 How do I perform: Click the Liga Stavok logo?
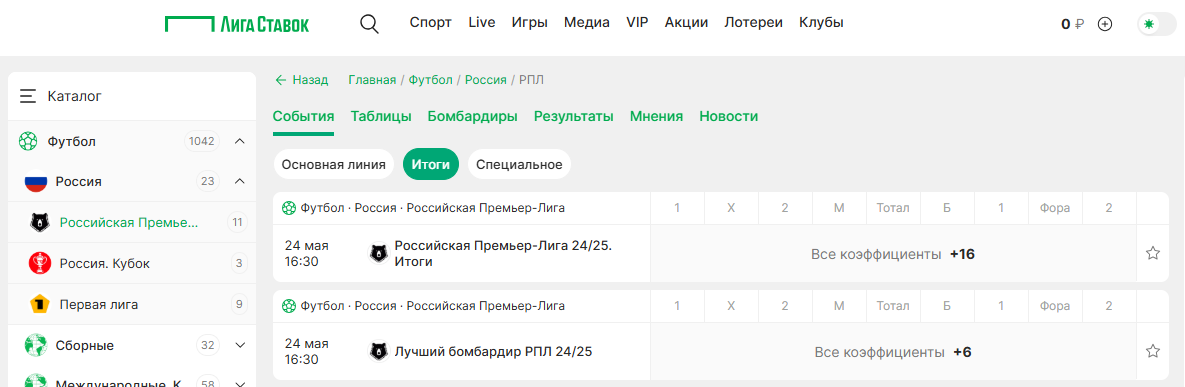point(237,23)
